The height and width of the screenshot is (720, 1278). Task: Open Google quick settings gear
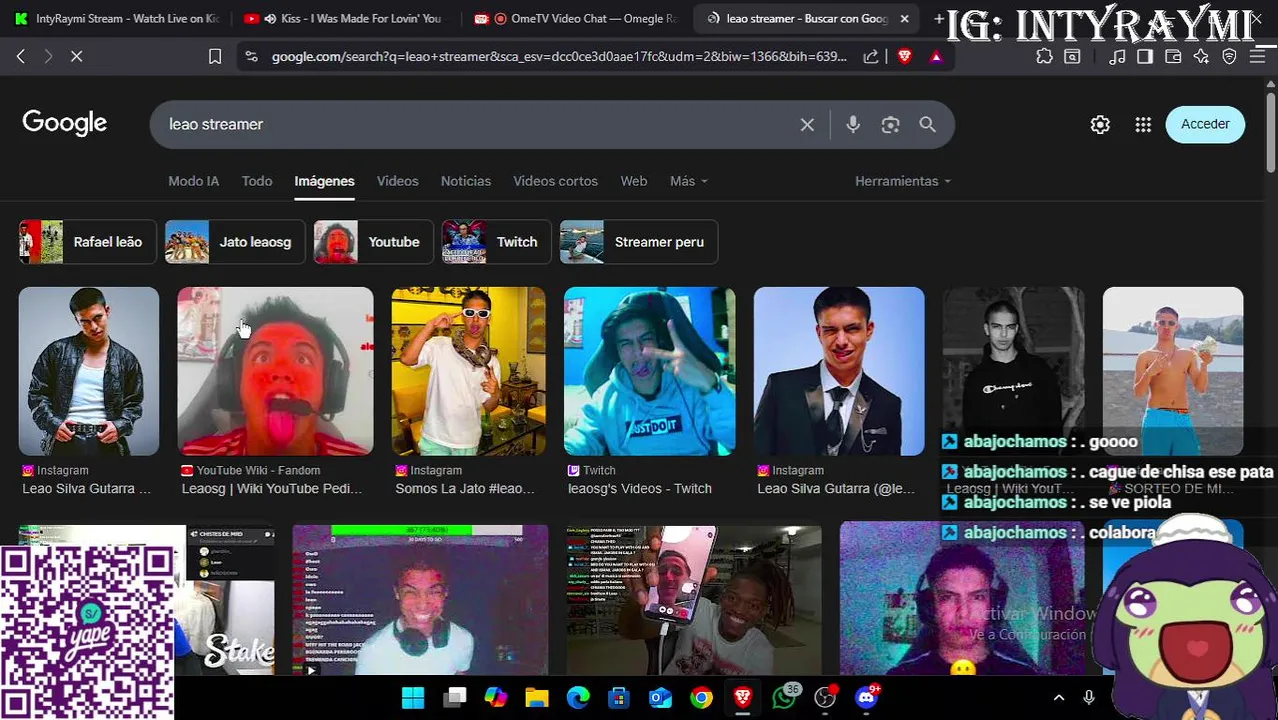pos(1100,125)
